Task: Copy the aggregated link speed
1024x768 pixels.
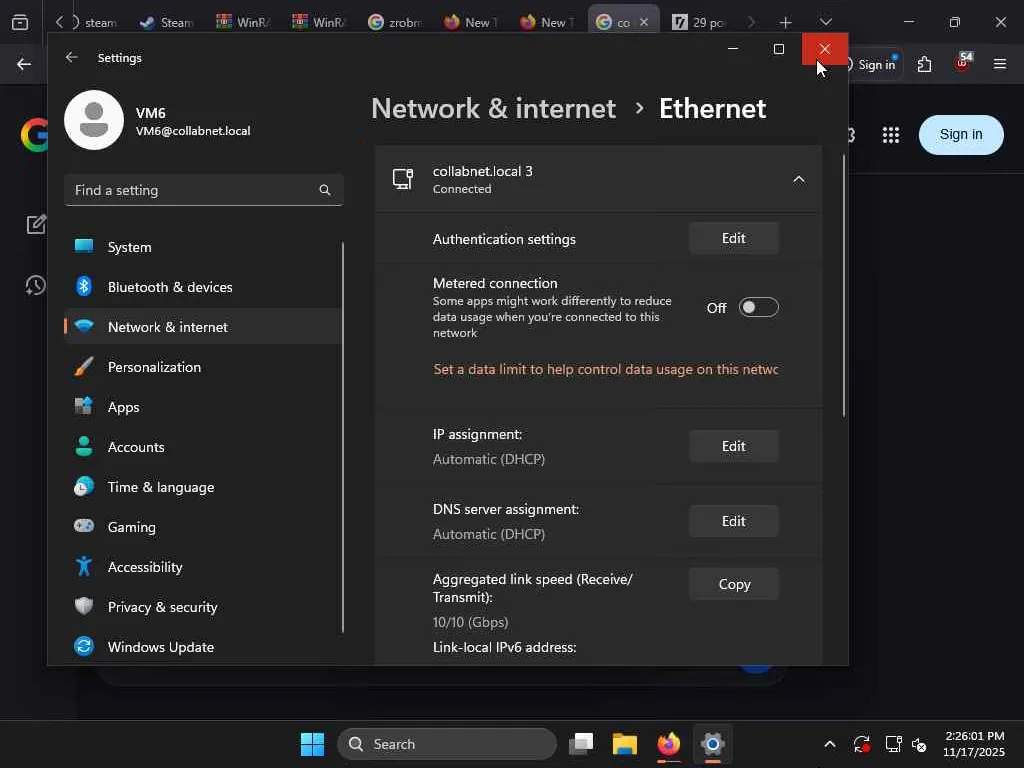Action: [x=733, y=584]
